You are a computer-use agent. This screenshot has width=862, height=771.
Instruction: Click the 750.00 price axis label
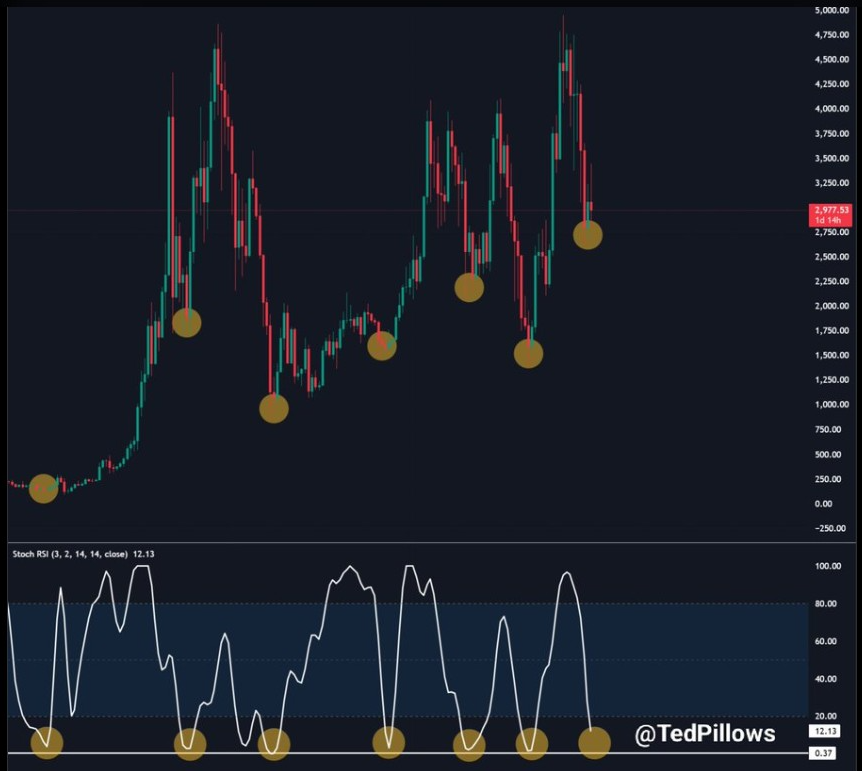(828, 429)
